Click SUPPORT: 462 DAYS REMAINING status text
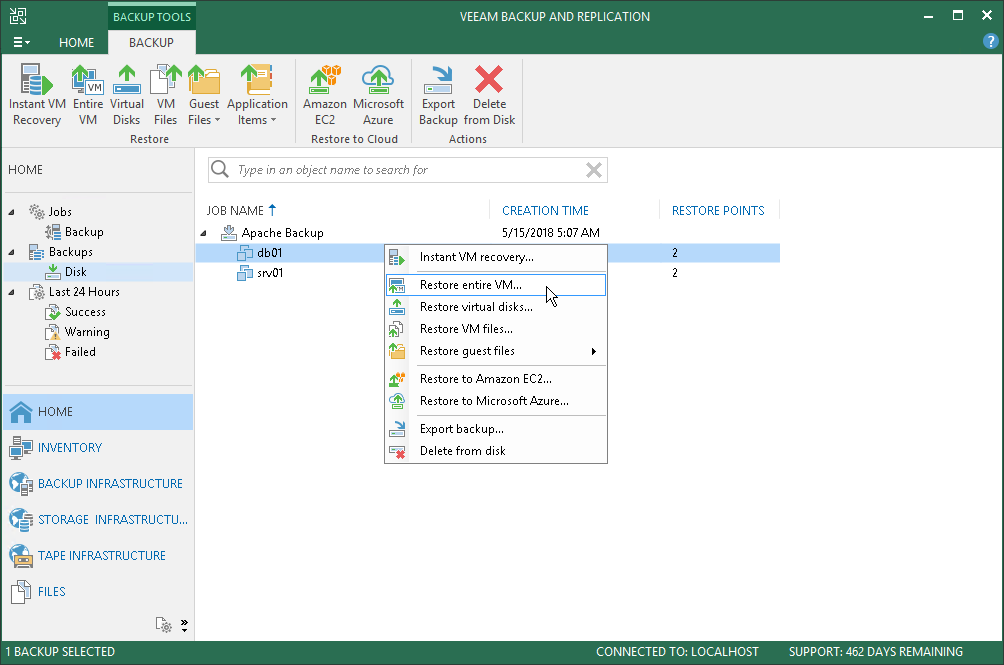Image resolution: width=1004 pixels, height=665 pixels. coord(875,652)
